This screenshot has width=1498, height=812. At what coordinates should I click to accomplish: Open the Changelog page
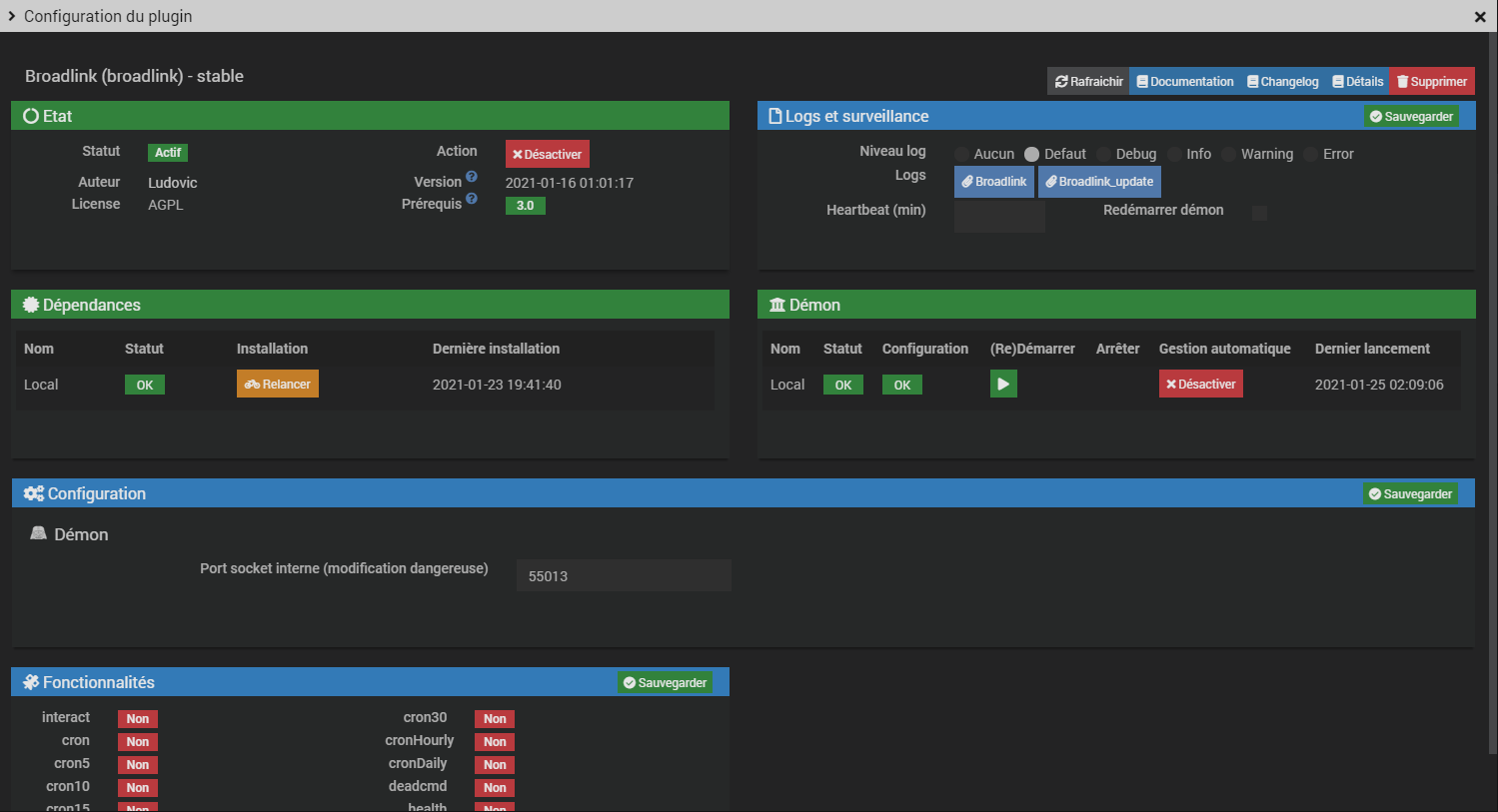(x=1282, y=82)
